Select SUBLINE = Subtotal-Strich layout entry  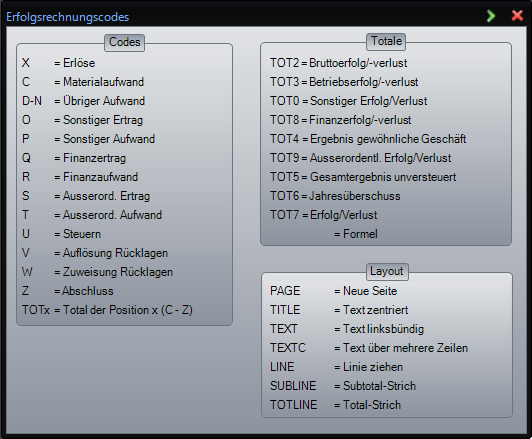[343, 386]
